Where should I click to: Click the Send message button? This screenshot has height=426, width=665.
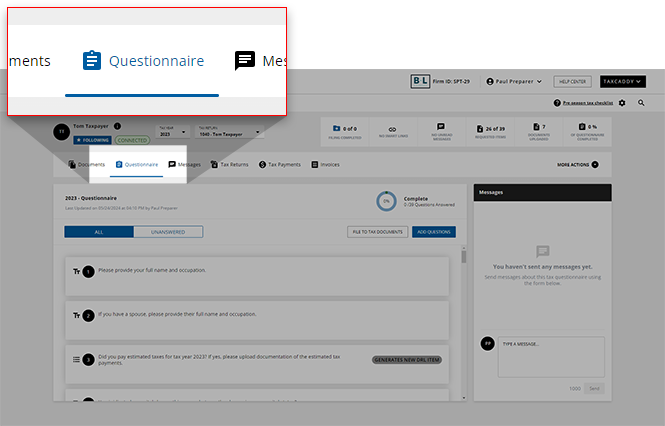[x=594, y=389]
